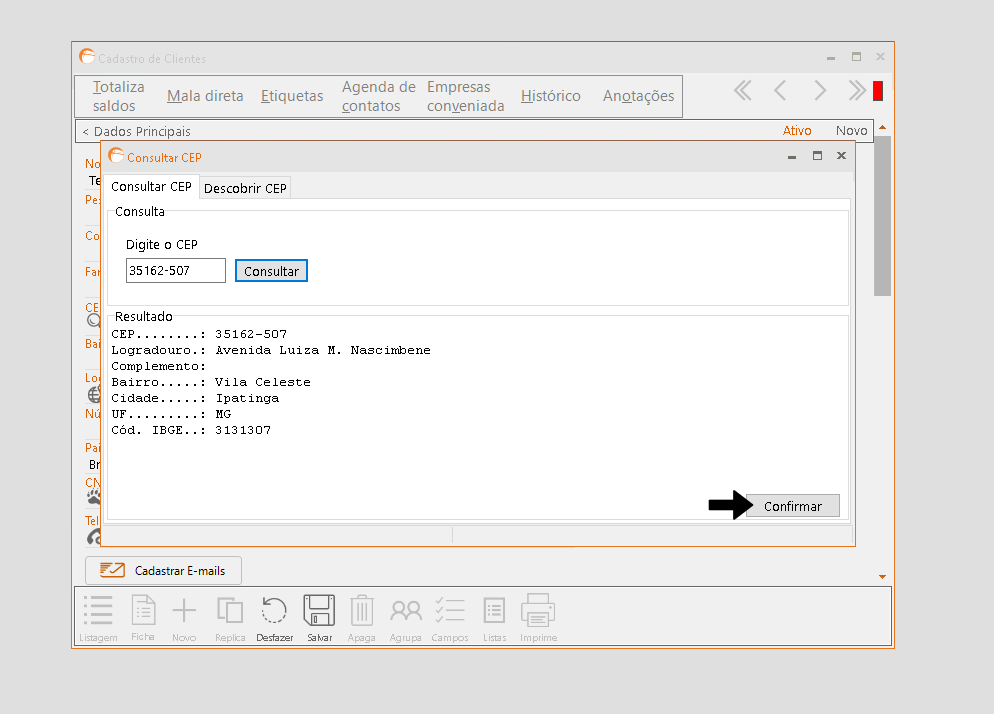This screenshot has height=714, width=994.
Task: Click the vertical scrollbar thumb in Cadastro
Action: [882, 216]
